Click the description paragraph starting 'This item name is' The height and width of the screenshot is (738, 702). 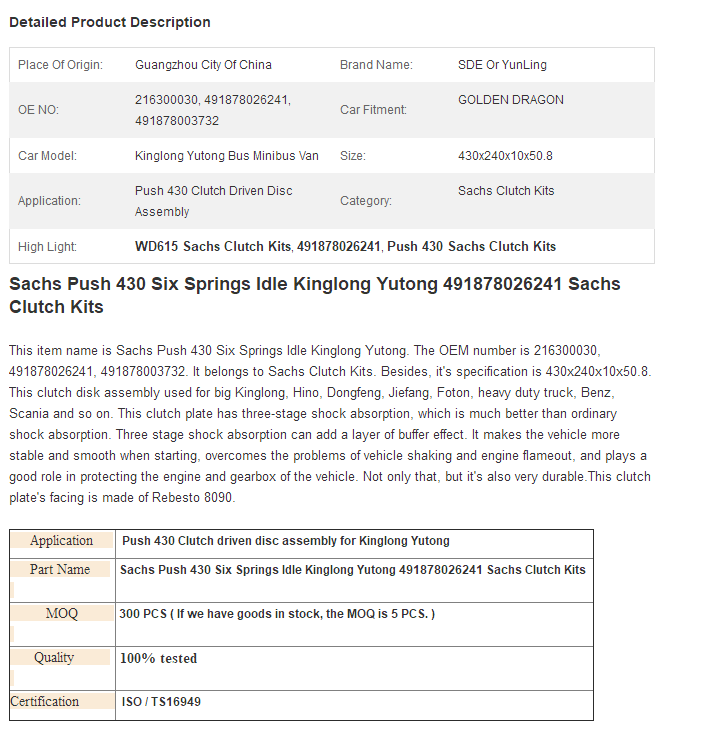[330, 424]
